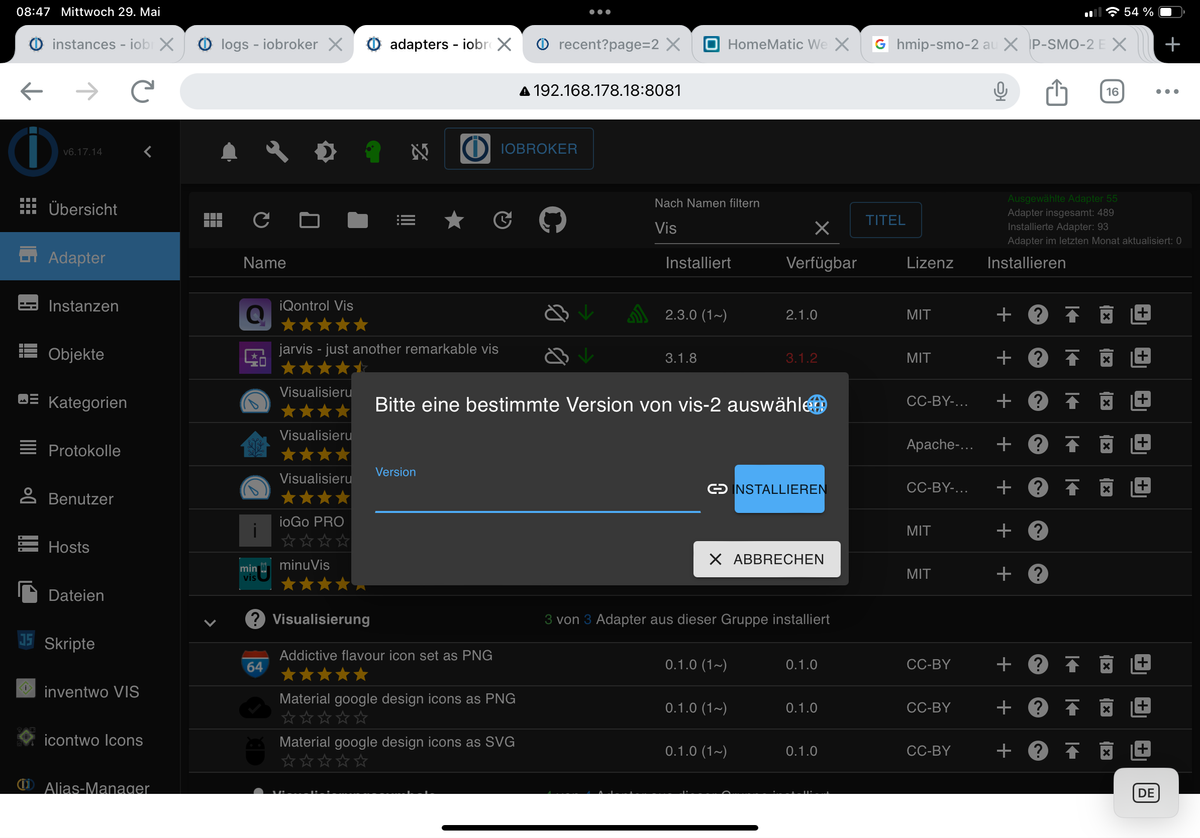Install specific version of Material icons SVG
Image resolution: width=1200 pixels, height=838 pixels.
point(1141,750)
